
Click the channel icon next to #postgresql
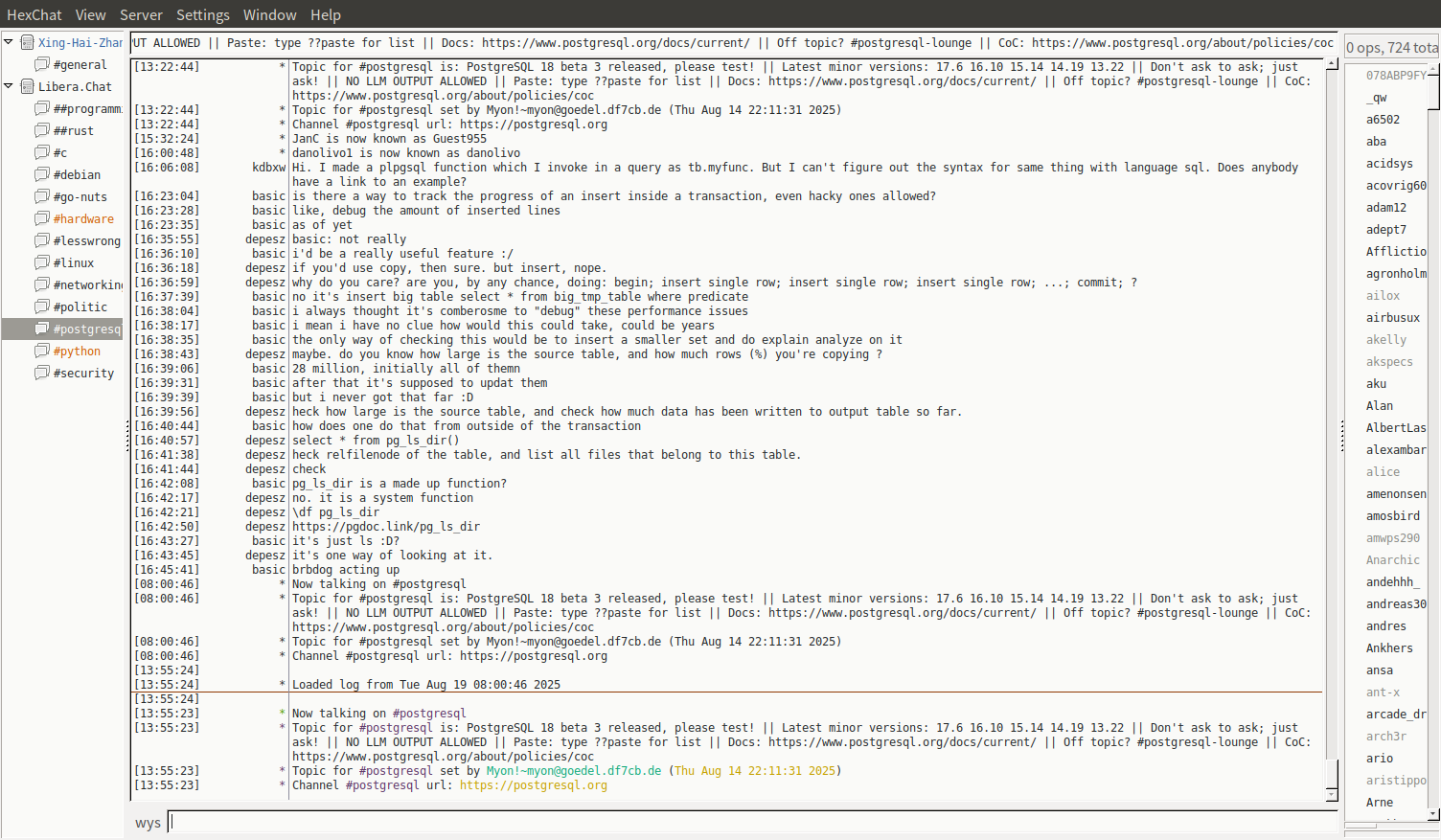pos(42,329)
